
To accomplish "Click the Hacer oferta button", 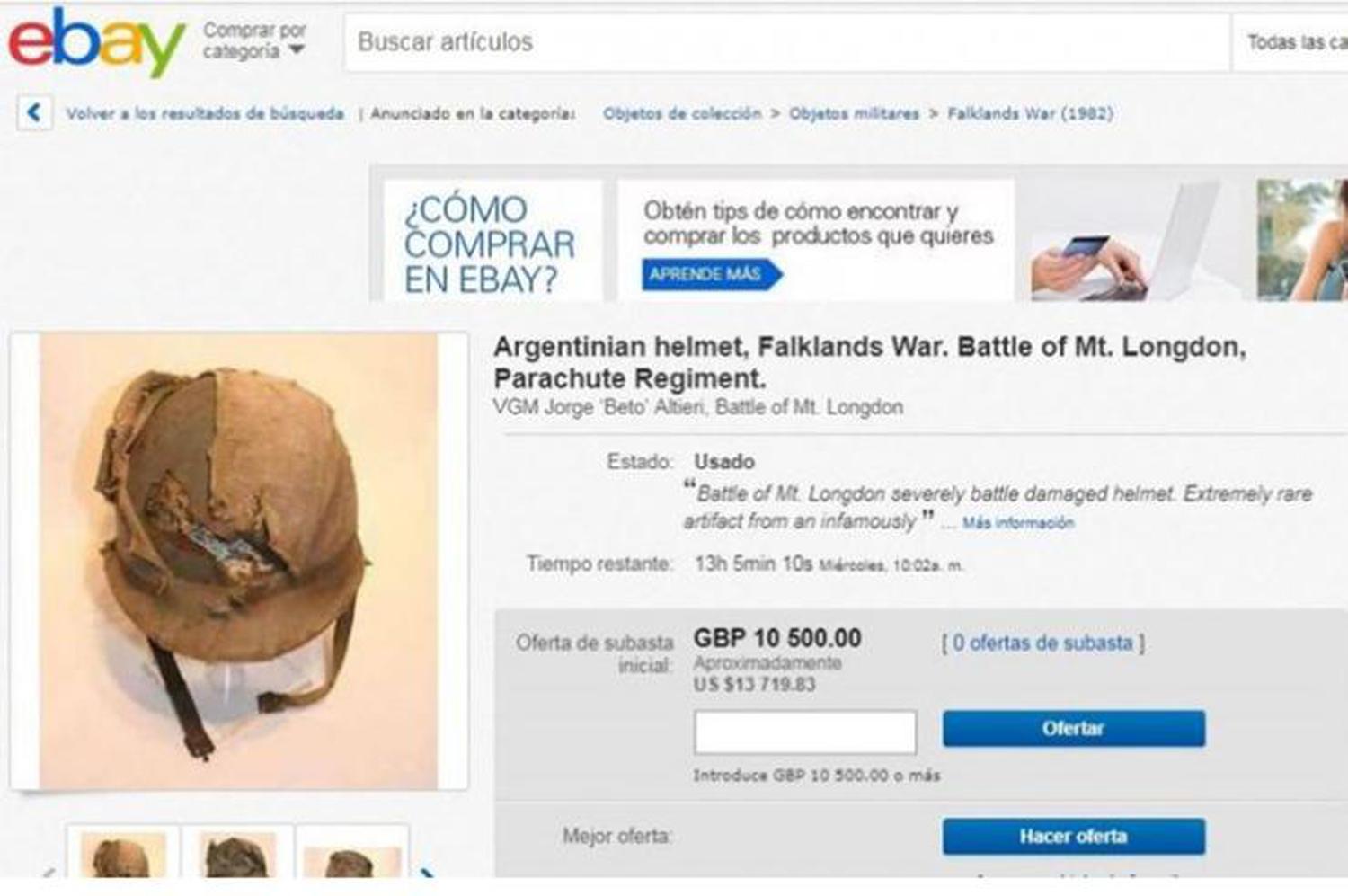I will (1074, 837).
